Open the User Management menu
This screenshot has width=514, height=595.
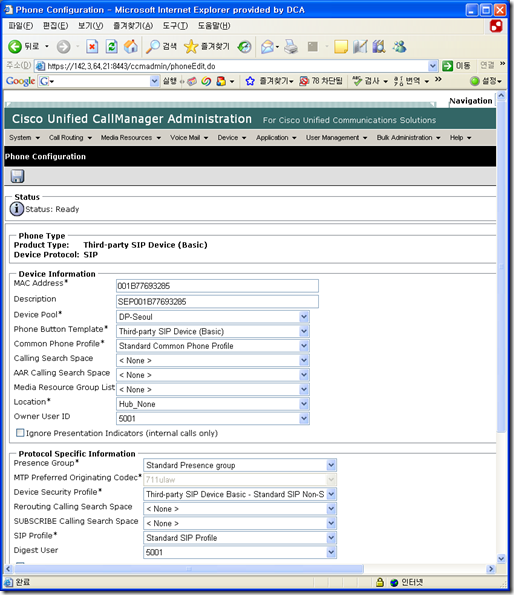(x=336, y=137)
